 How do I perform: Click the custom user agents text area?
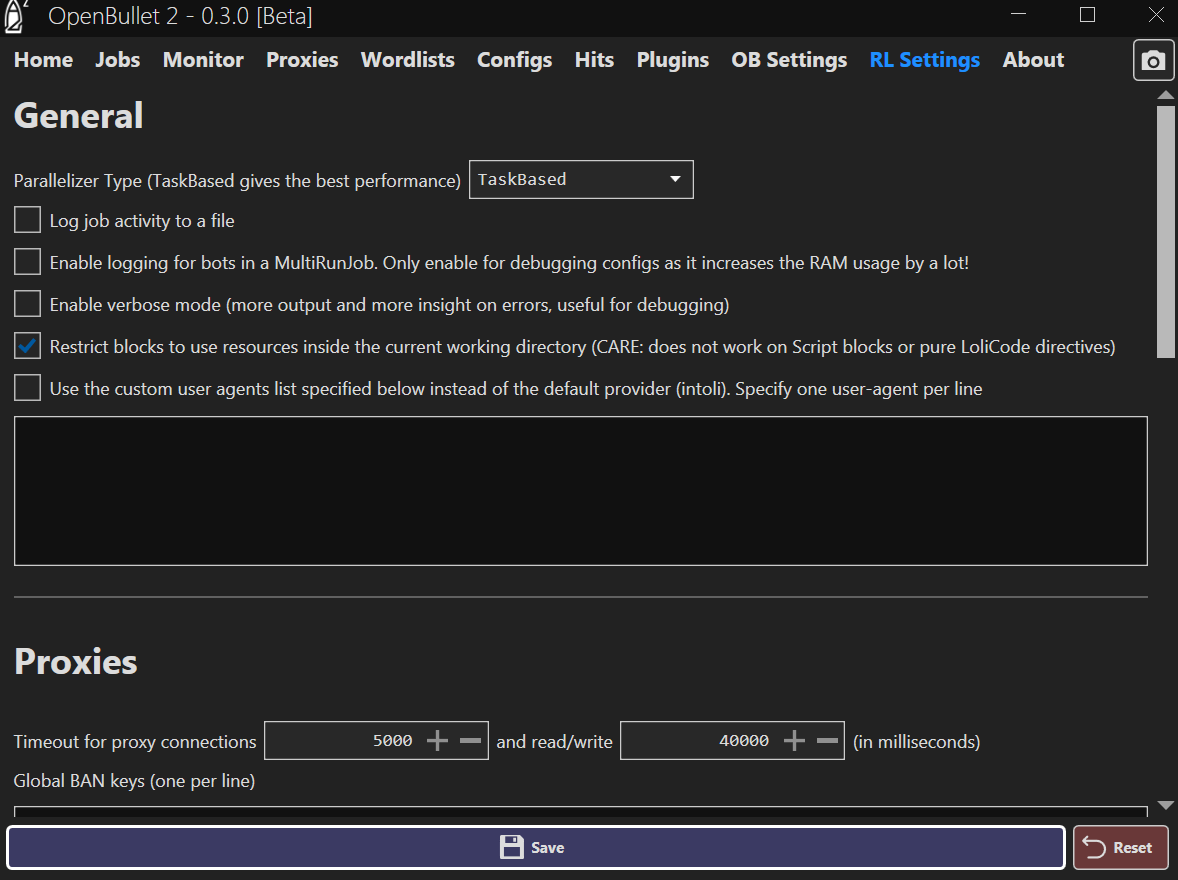(x=581, y=491)
